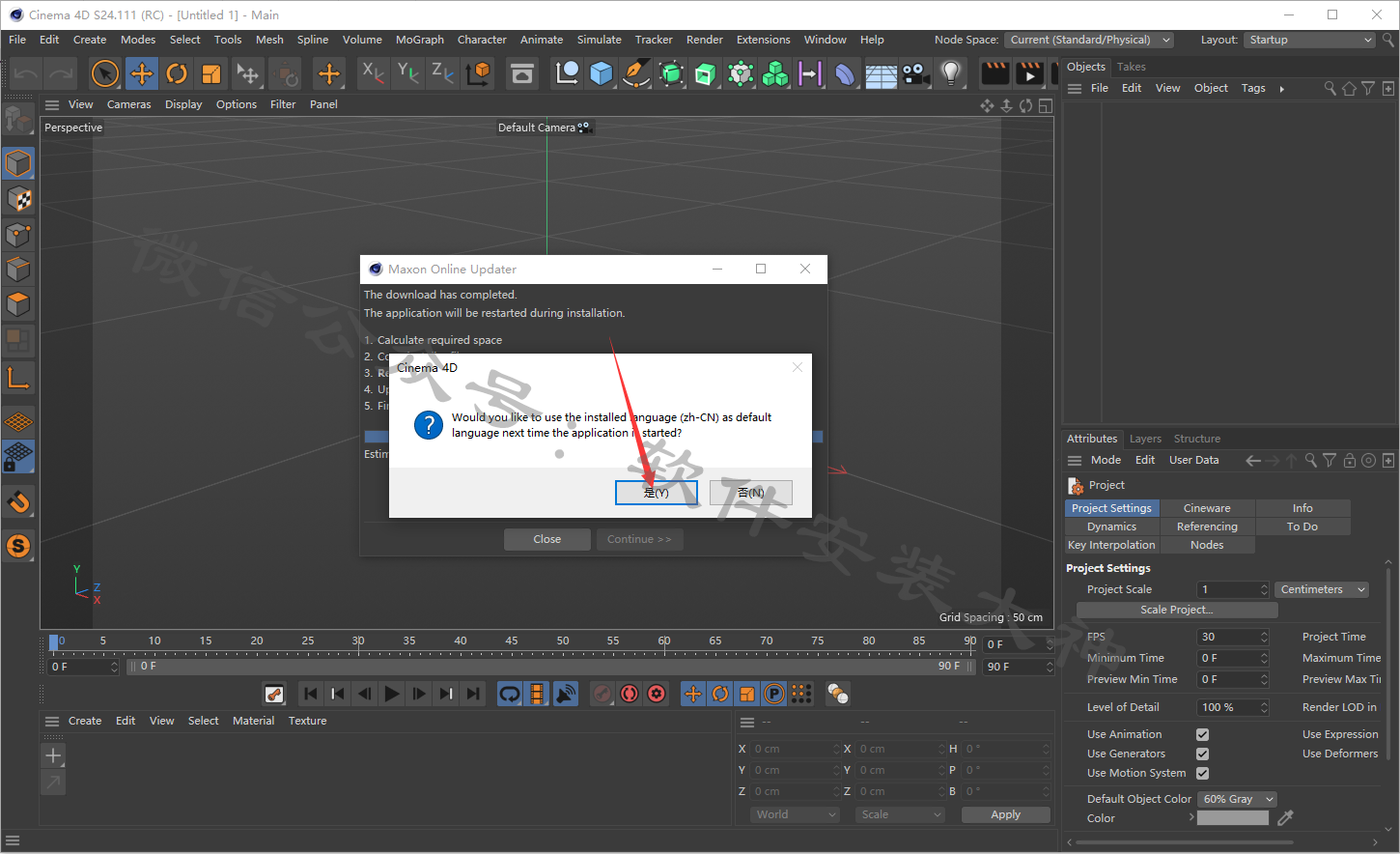Toggle Use Generators checkbox
Viewport: 1400px width, 854px height.
1202,754
